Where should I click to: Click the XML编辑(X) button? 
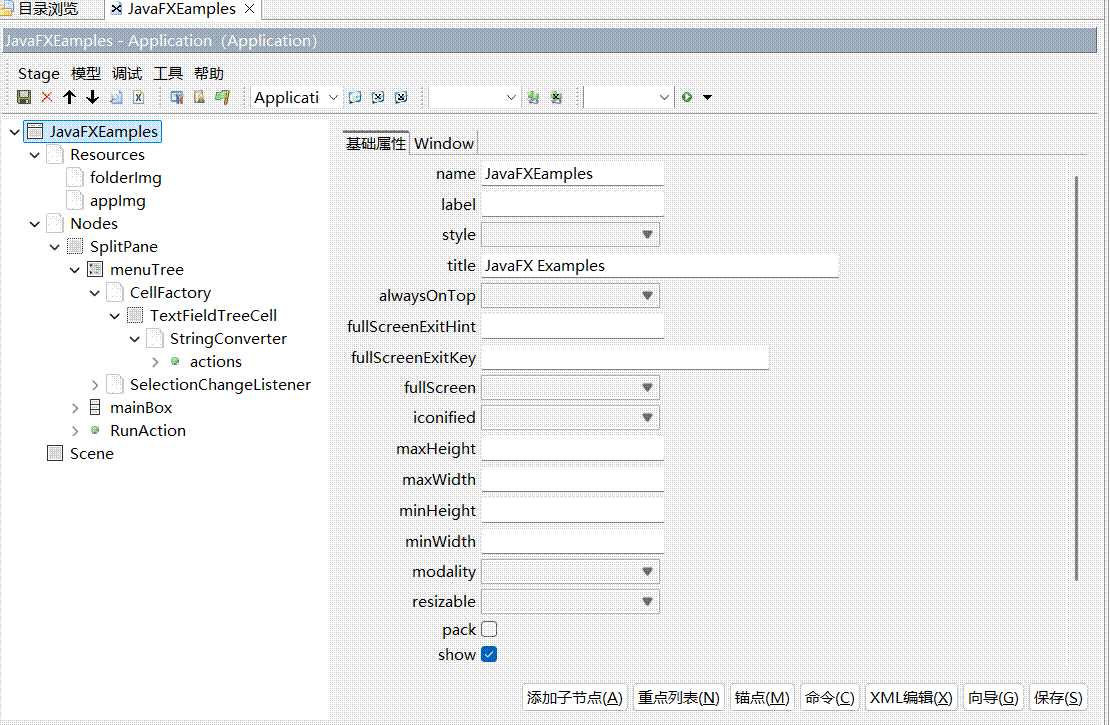(911, 697)
